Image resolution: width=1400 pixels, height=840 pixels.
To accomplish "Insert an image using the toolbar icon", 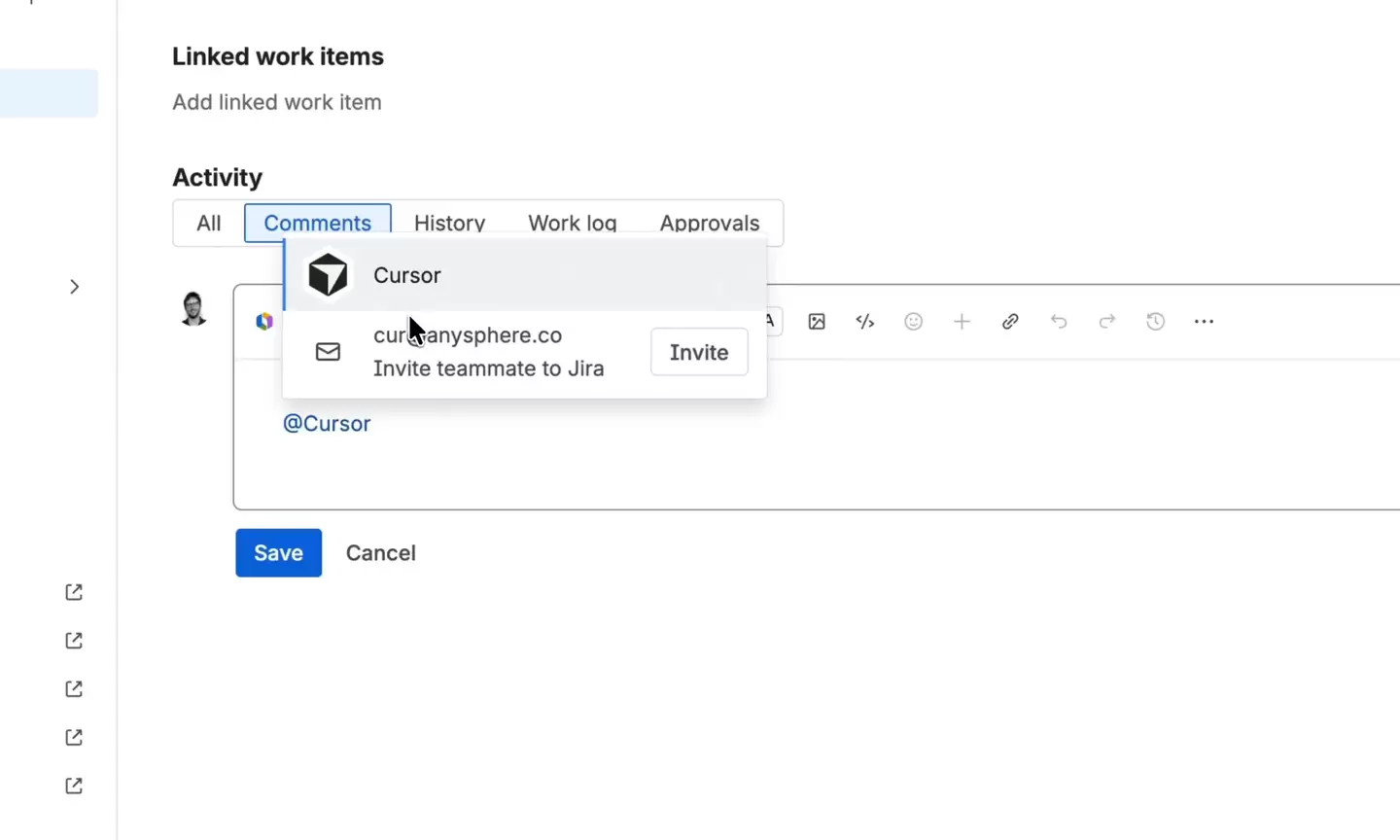I will coord(817,322).
